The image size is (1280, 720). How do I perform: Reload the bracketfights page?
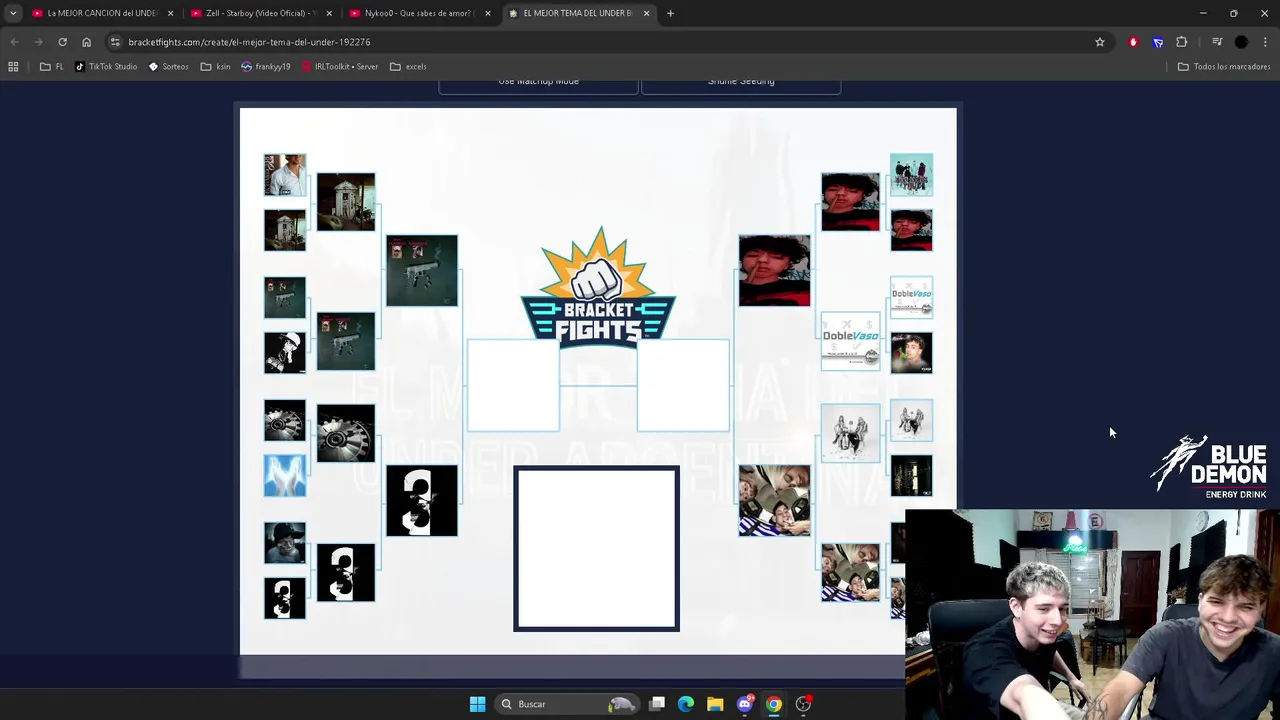[x=62, y=42]
